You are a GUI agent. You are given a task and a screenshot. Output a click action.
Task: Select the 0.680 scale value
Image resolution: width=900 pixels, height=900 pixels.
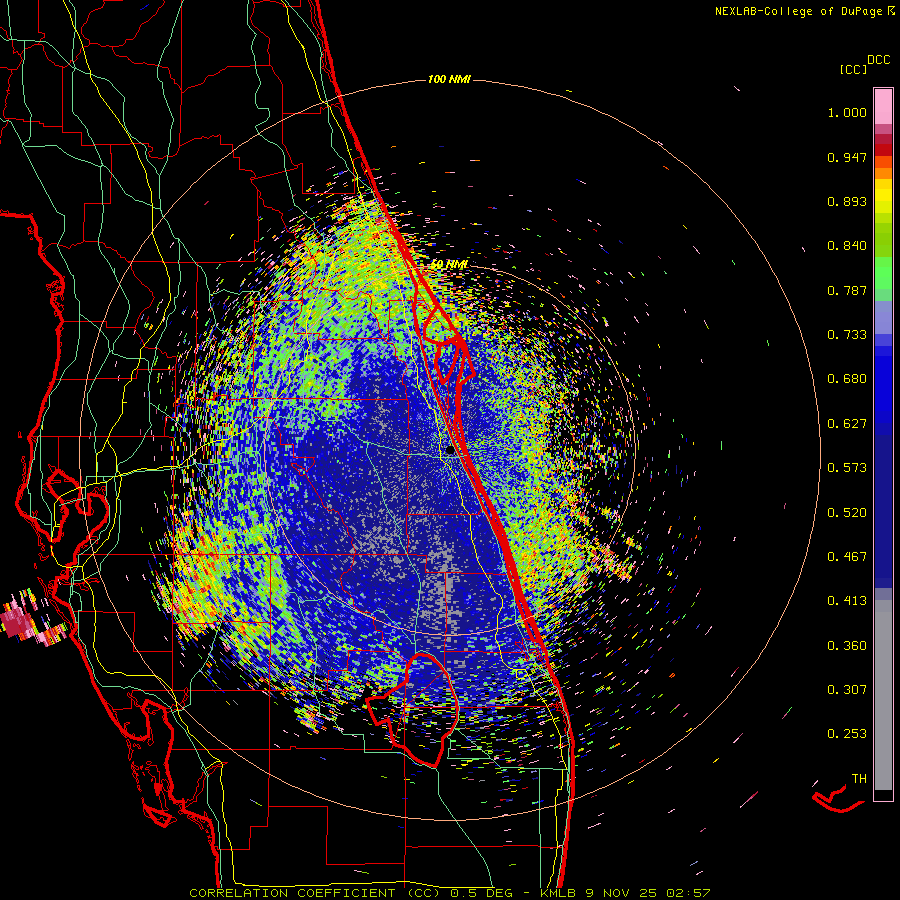[847, 379]
